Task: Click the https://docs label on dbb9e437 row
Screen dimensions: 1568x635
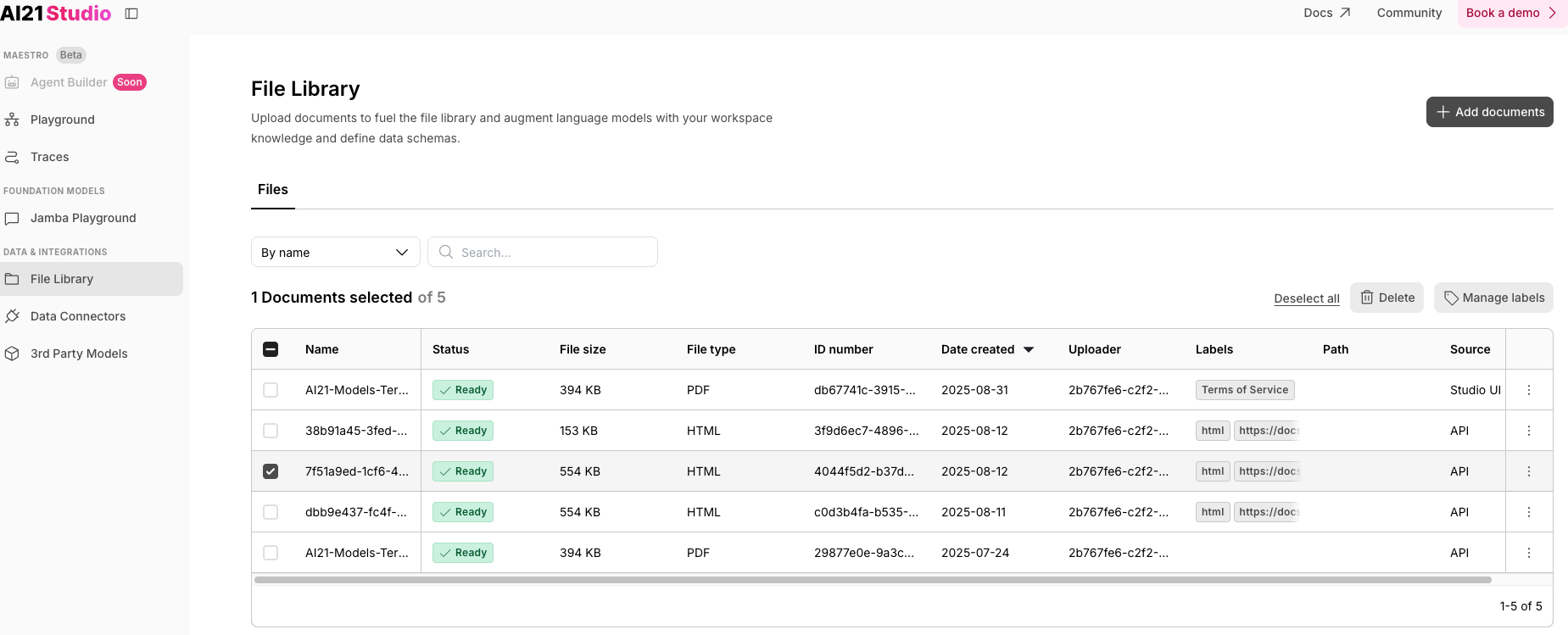Action: click(1268, 512)
